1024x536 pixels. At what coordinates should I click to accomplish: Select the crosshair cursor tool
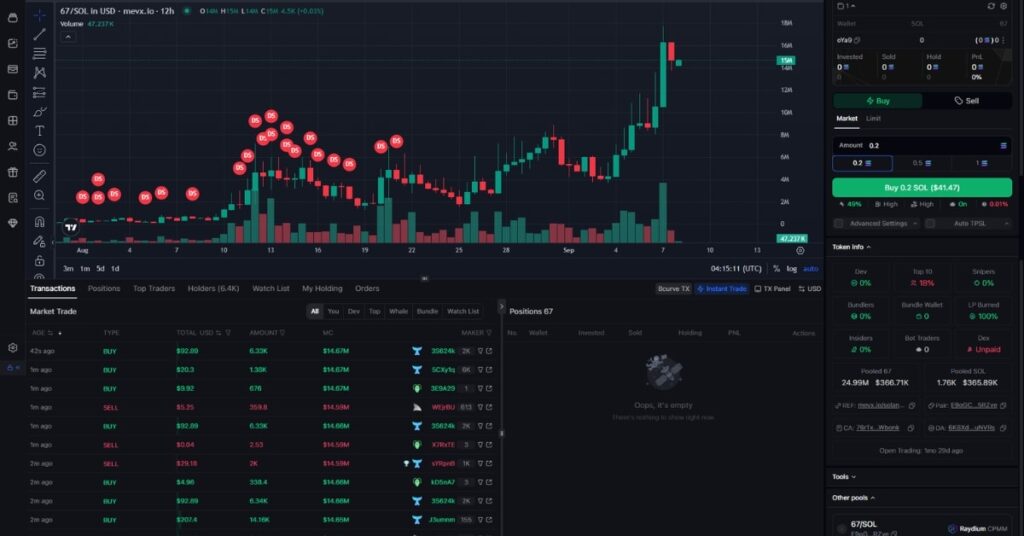coord(40,15)
